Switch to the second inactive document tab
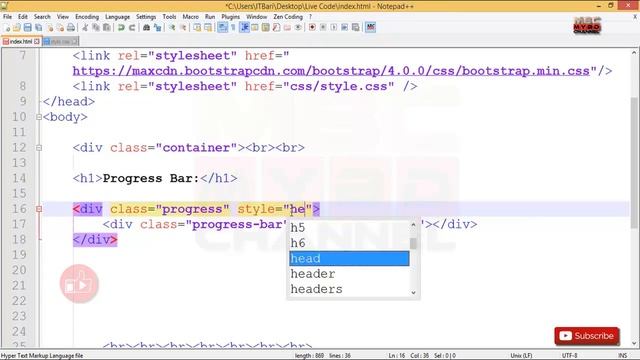This screenshot has width=640, height=360. point(60,42)
